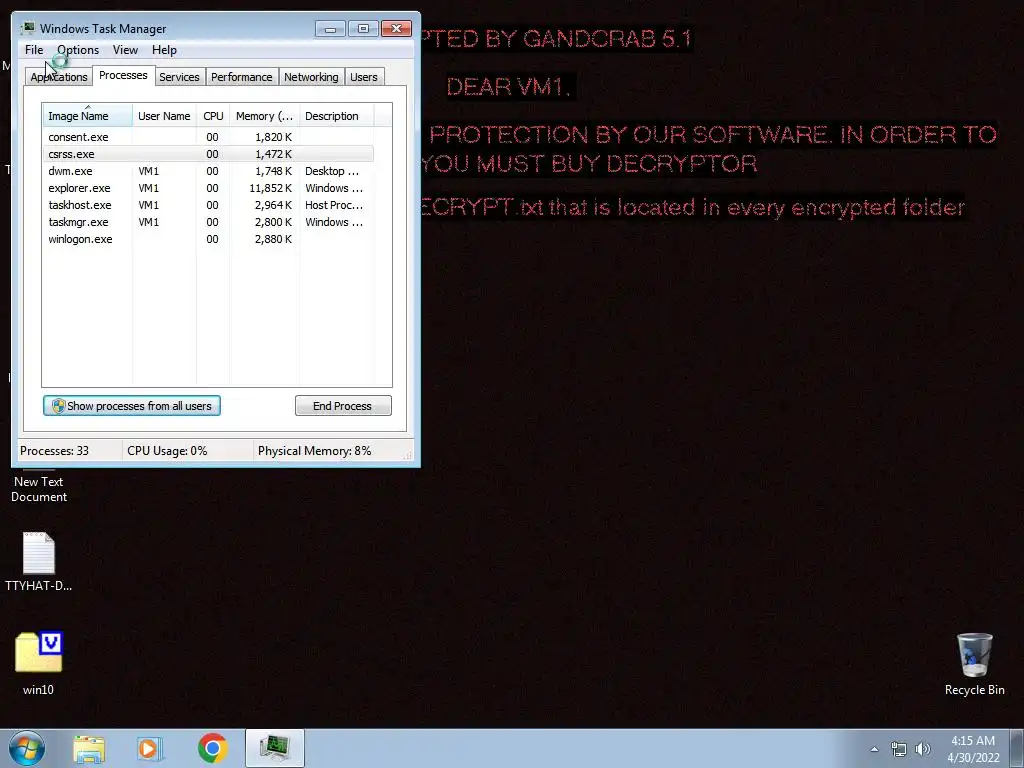The width and height of the screenshot is (1024, 768).
Task: Select the taskmgr.exe process
Action: coord(208,222)
